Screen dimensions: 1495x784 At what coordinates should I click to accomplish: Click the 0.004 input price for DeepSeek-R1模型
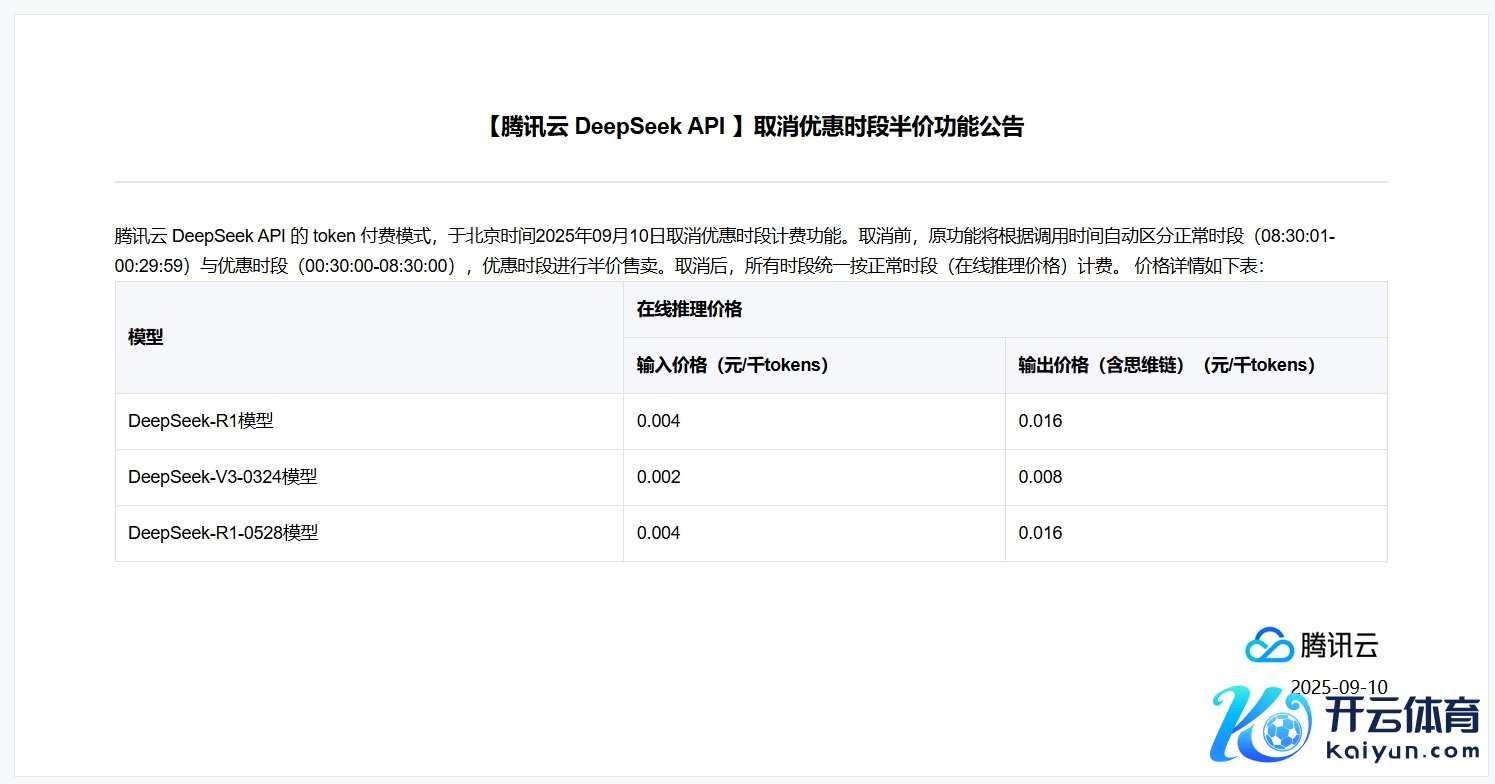click(x=658, y=421)
